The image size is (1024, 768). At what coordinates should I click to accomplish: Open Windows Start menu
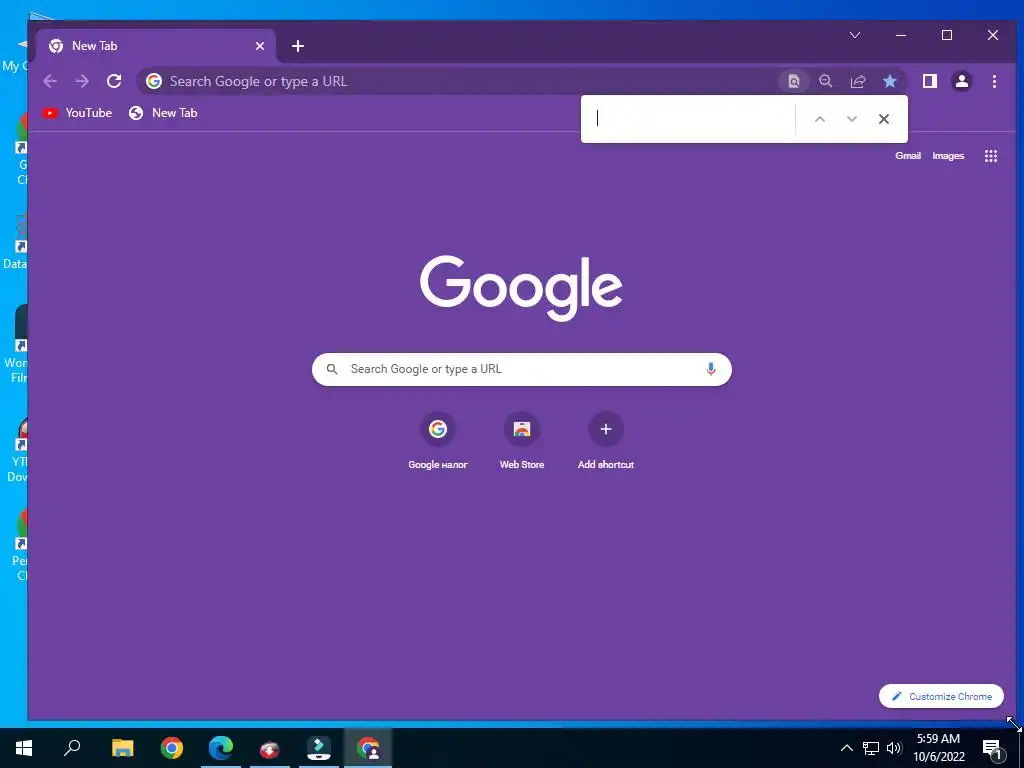point(24,748)
